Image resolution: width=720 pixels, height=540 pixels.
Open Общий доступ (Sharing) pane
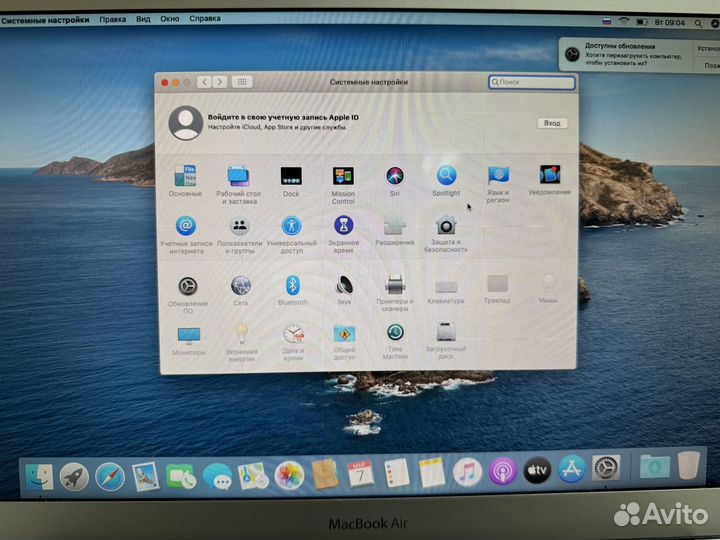coord(344,342)
